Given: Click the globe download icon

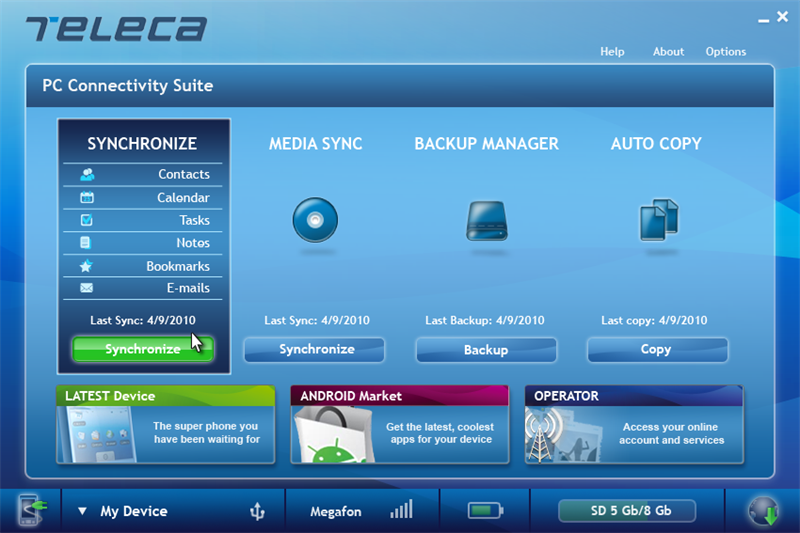Looking at the screenshot, I should tap(764, 511).
